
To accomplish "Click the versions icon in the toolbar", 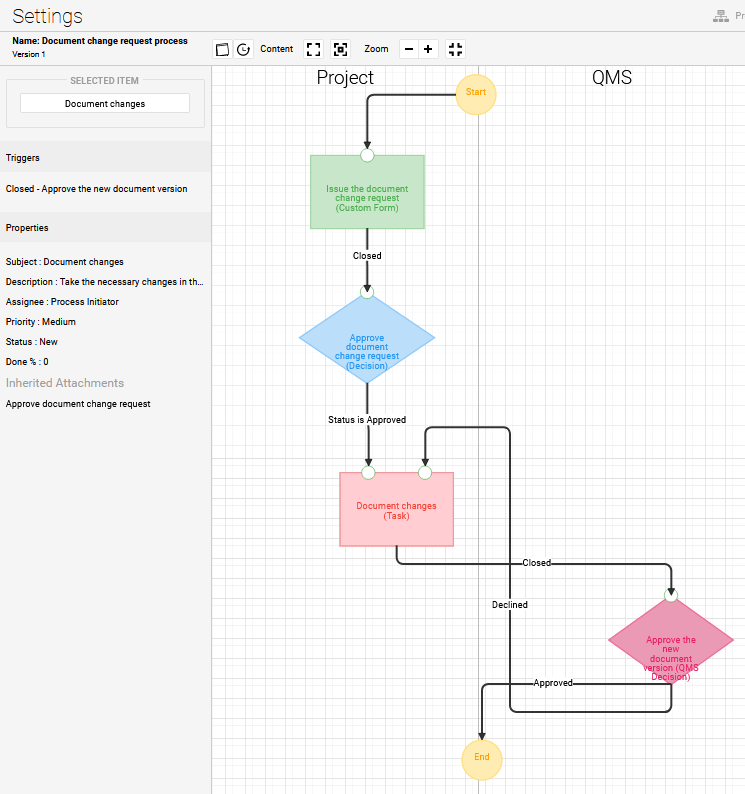I will (x=223, y=49).
